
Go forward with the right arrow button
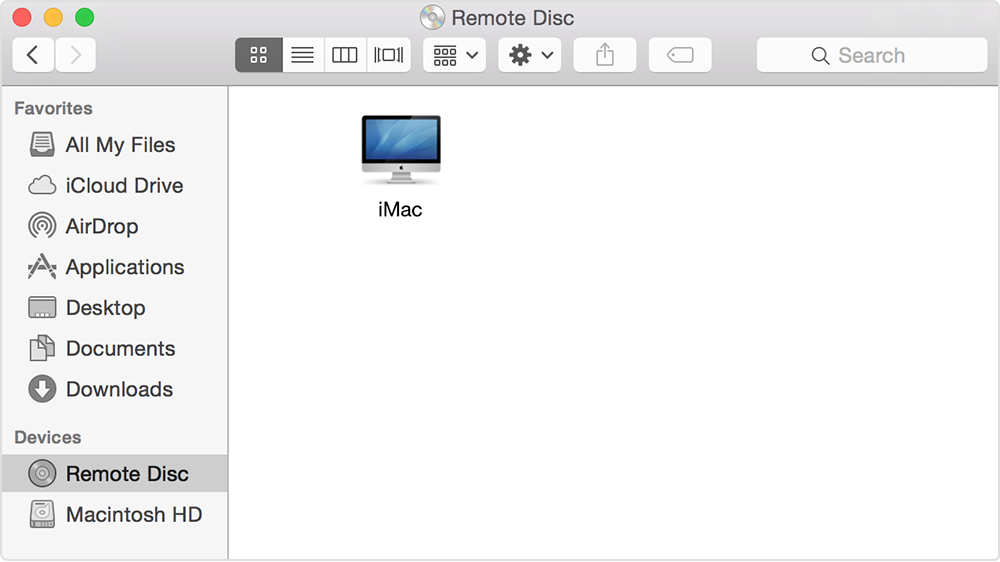75,55
